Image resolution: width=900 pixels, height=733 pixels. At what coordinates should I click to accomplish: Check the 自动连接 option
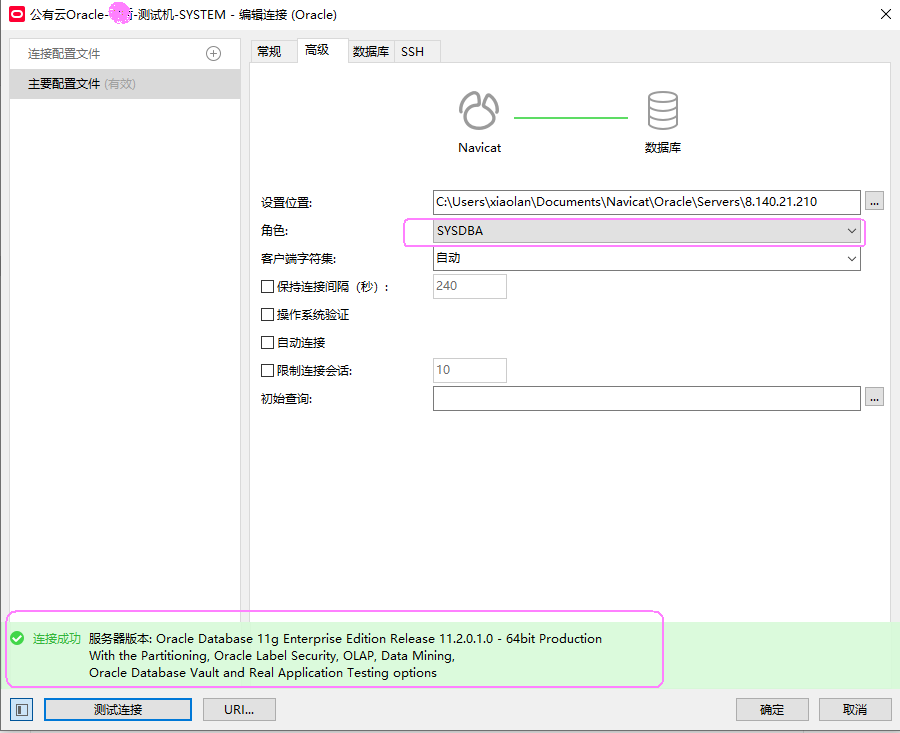pyautogui.click(x=267, y=341)
